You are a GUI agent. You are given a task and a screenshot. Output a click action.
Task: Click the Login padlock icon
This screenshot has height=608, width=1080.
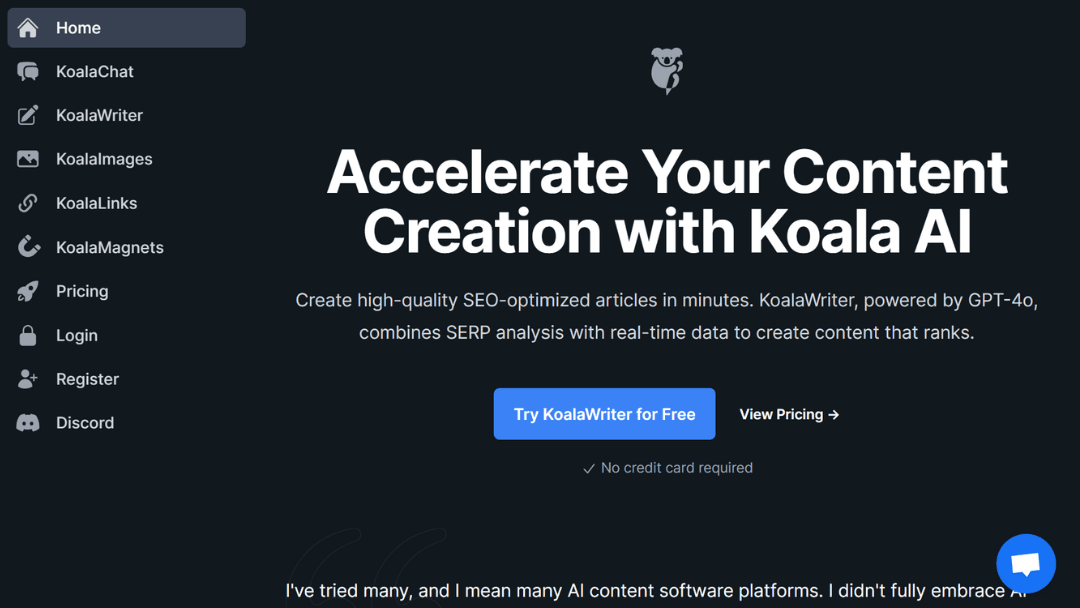pyautogui.click(x=27, y=335)
